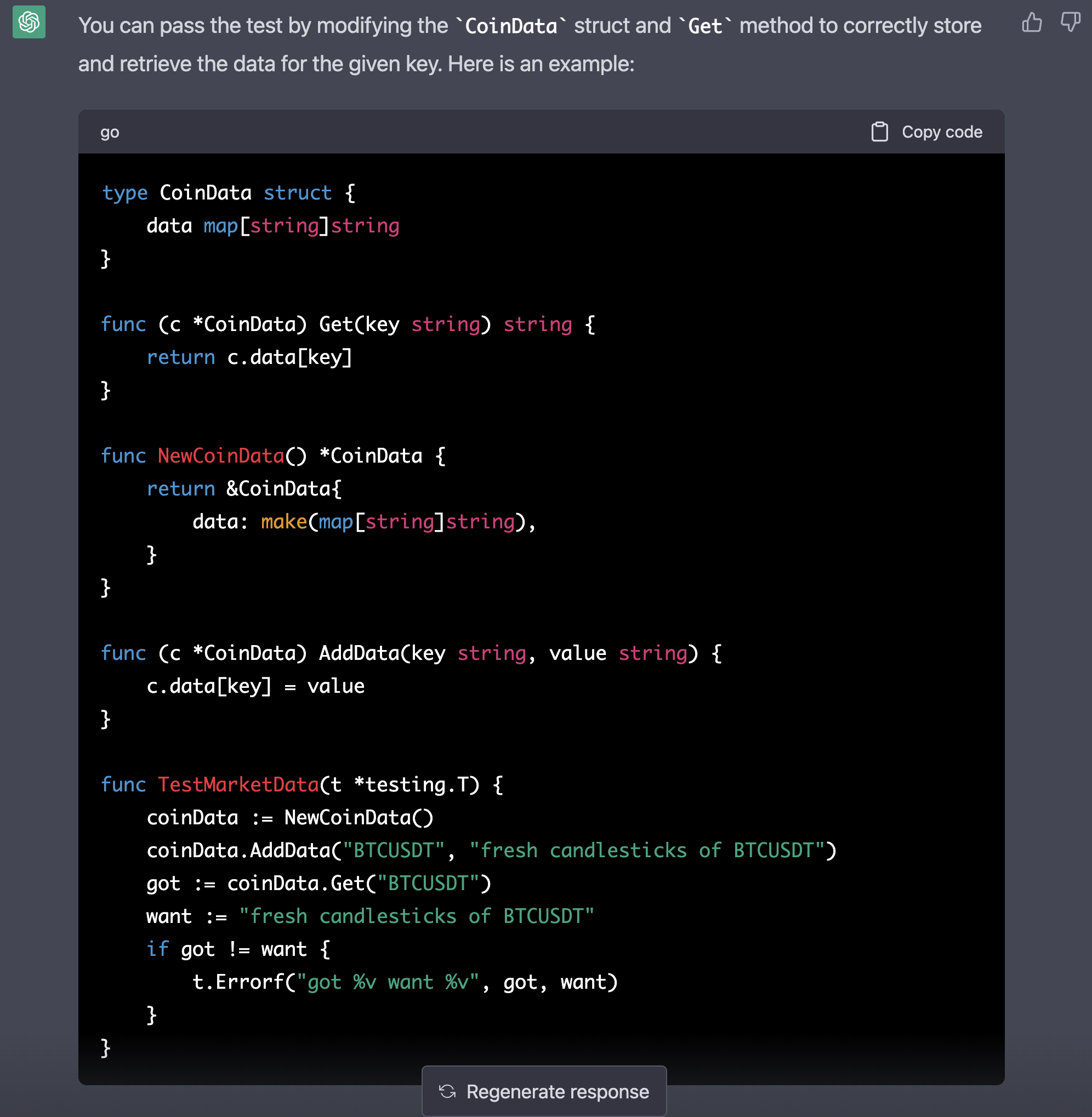
Task: Click the circular arrows regenerate icon
Action: point(447,1091)
